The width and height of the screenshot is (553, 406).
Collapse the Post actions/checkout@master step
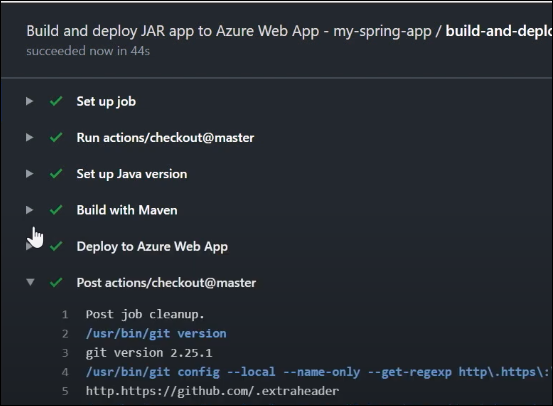(30, 282)
